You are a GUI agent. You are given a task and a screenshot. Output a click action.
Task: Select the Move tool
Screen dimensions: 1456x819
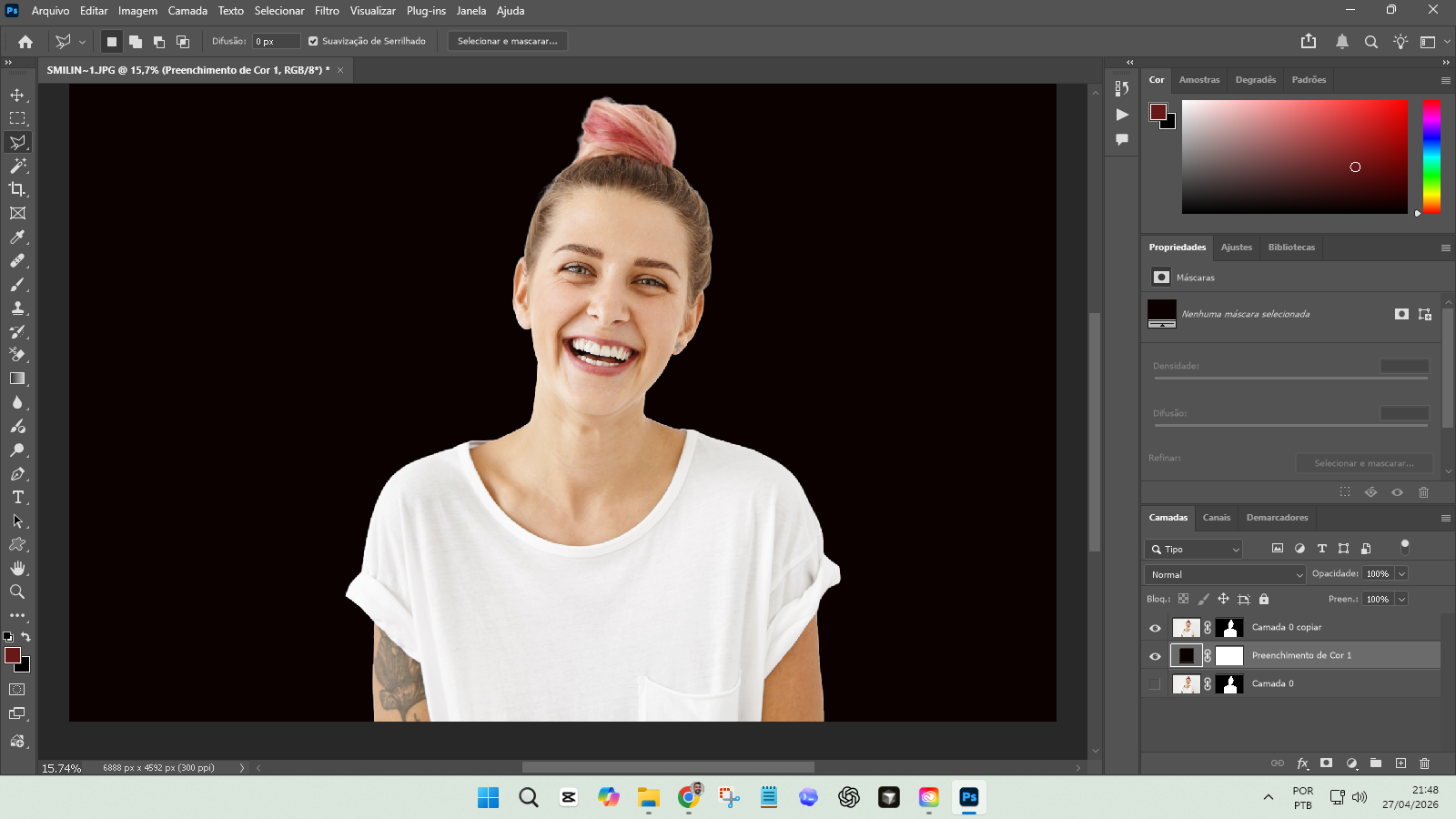(17, 95)
